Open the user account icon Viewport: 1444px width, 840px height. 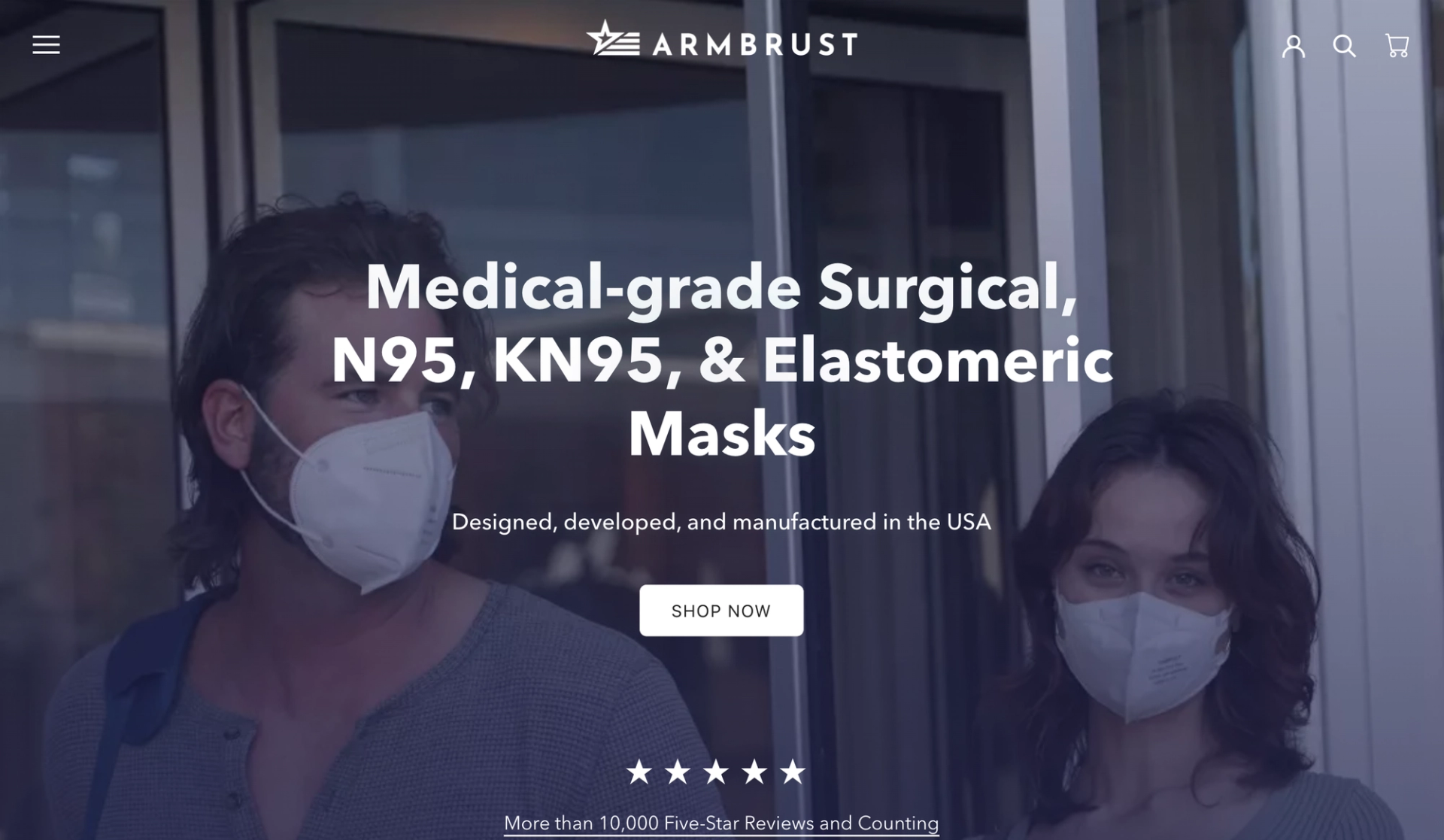coord(1294,46)
